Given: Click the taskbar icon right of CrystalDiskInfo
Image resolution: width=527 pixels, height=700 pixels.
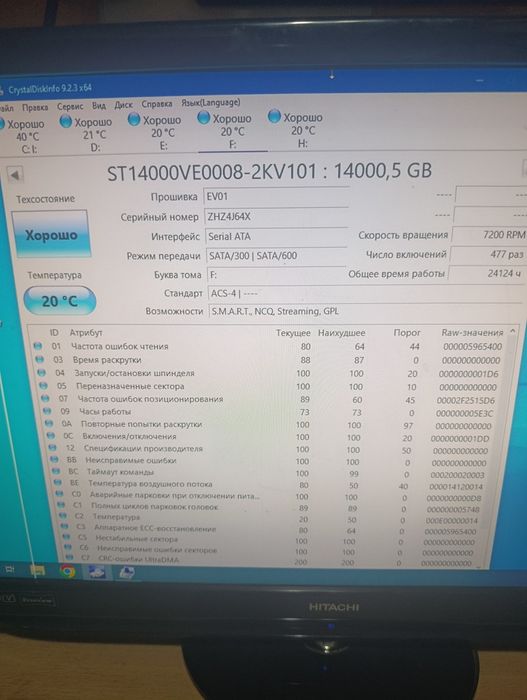Looking at the screenshot, I should tap(127, 572).
